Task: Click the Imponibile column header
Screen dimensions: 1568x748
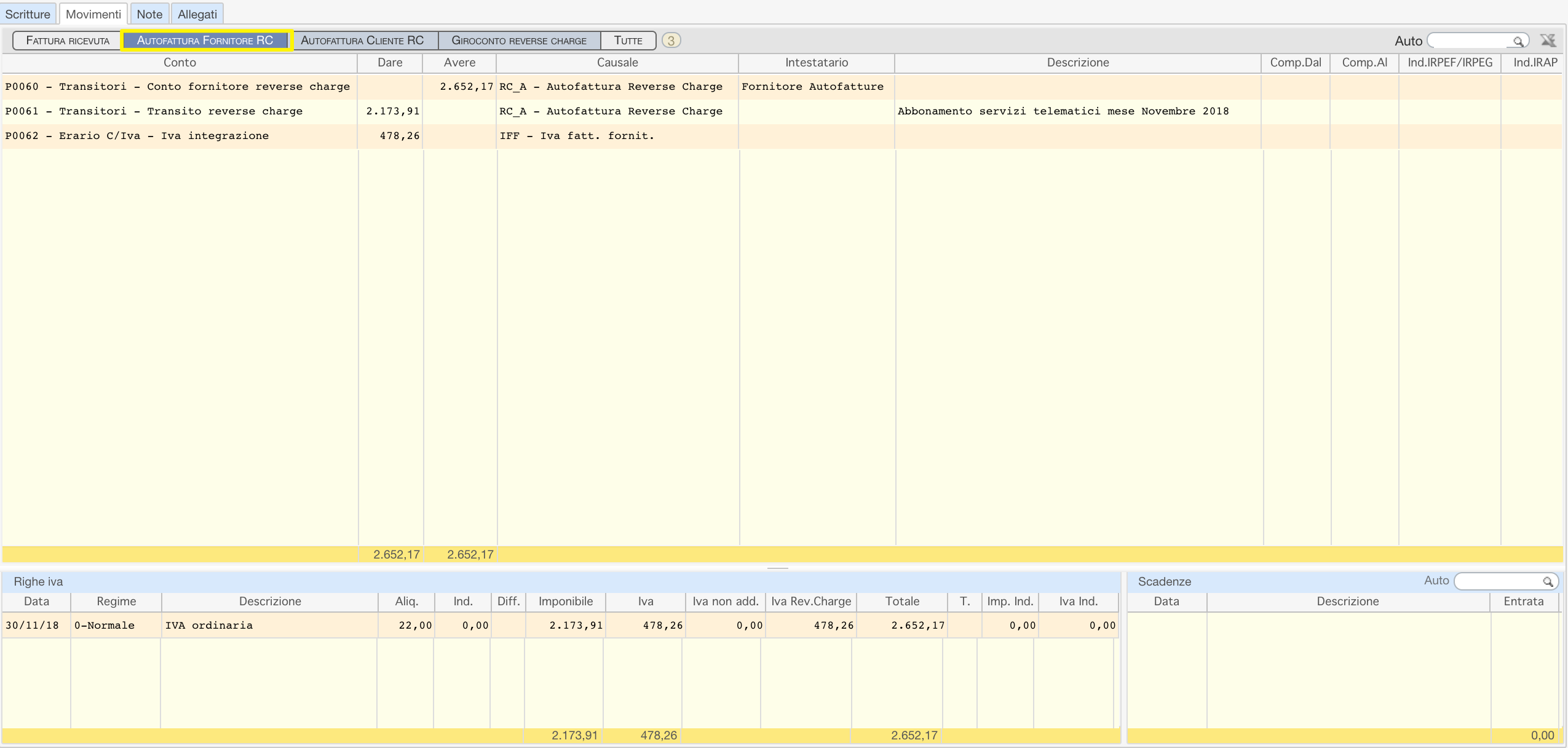Action: pyautogui.click(x=566, y=602)
